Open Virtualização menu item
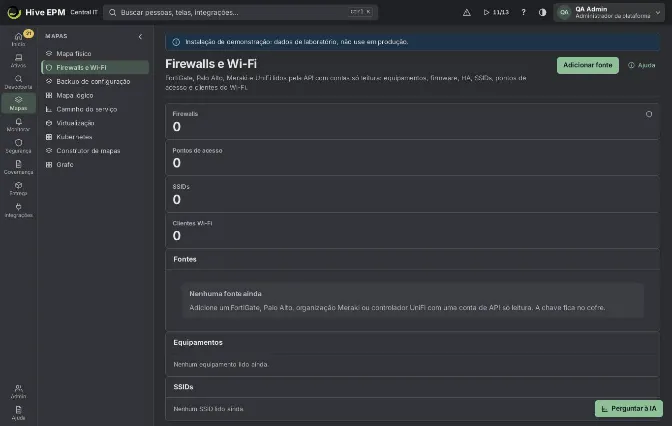This screenshot has height=426, width=672. [x=95, y=123]
